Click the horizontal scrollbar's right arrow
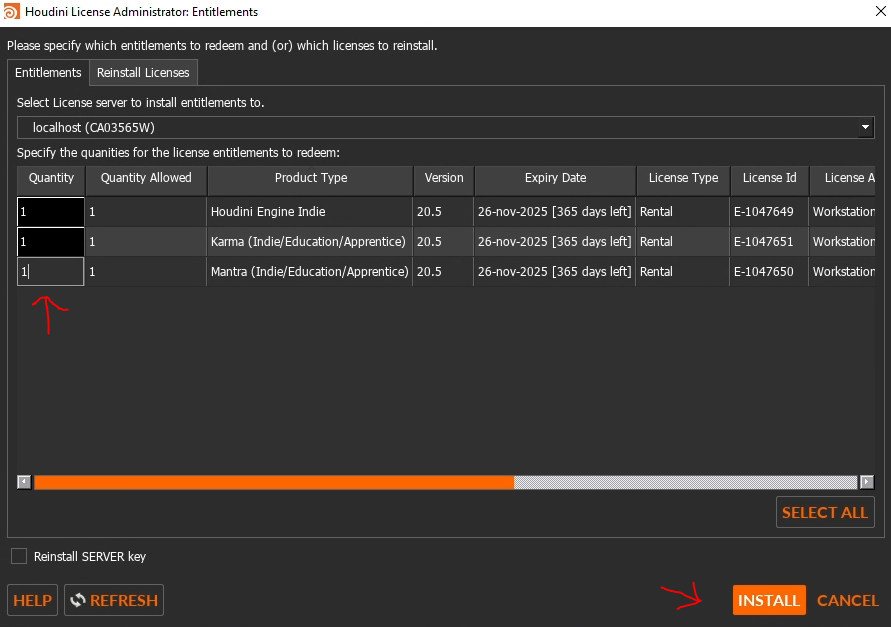Image resolution: width=891 pixels, height=627 pixels. point(867,482)
